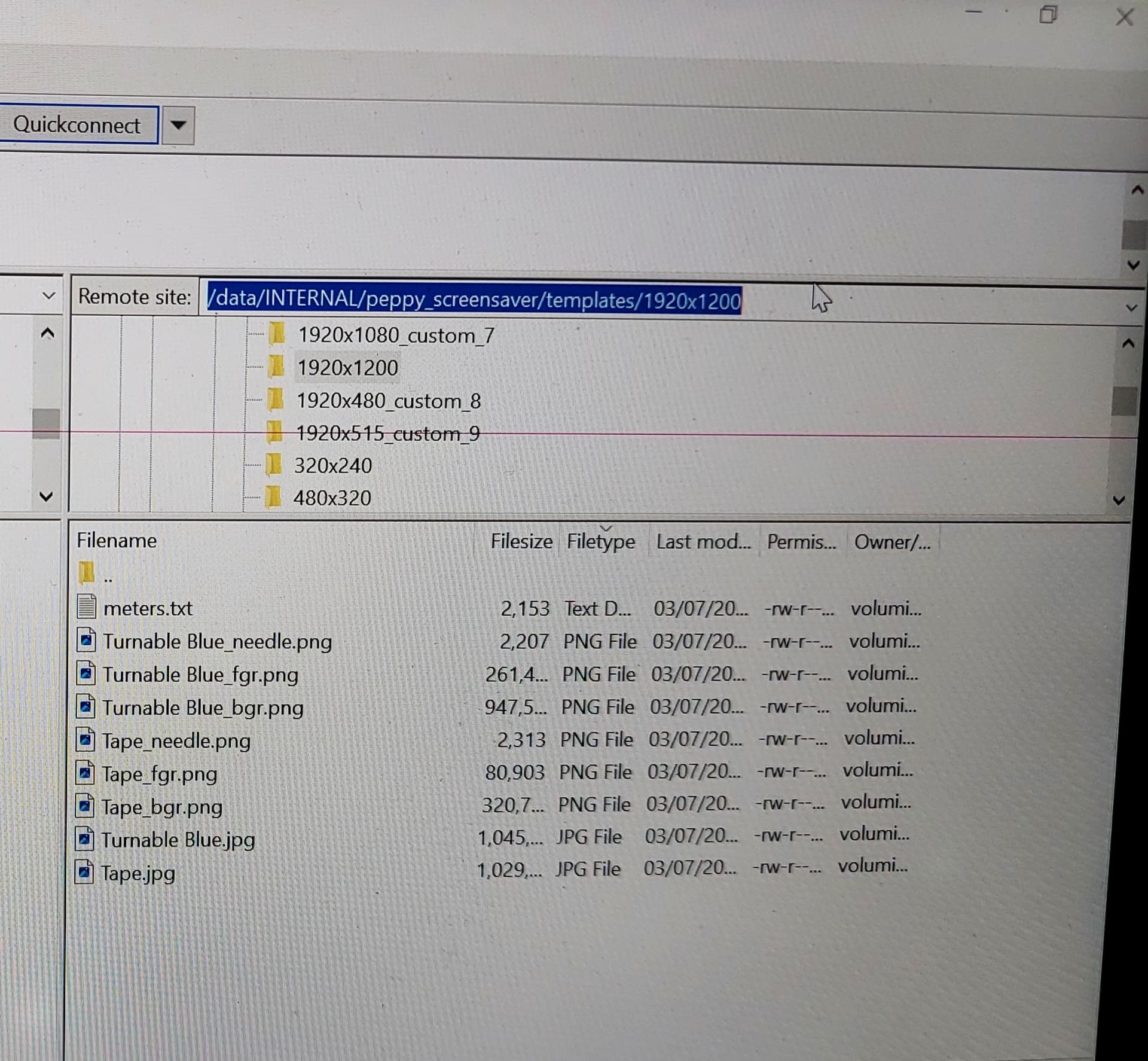Screen dimensions: 1148x1061
Task: Sort by the Filesize column header
Action: pyautogui.click(x=521, y=541)
